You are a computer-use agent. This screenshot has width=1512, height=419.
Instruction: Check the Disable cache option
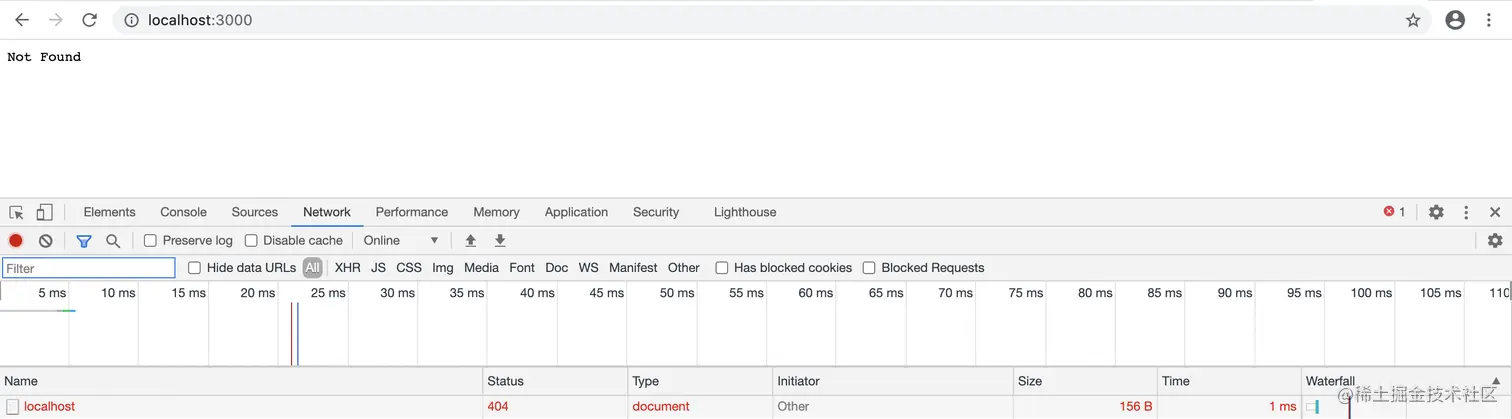(x=251, y=240)
